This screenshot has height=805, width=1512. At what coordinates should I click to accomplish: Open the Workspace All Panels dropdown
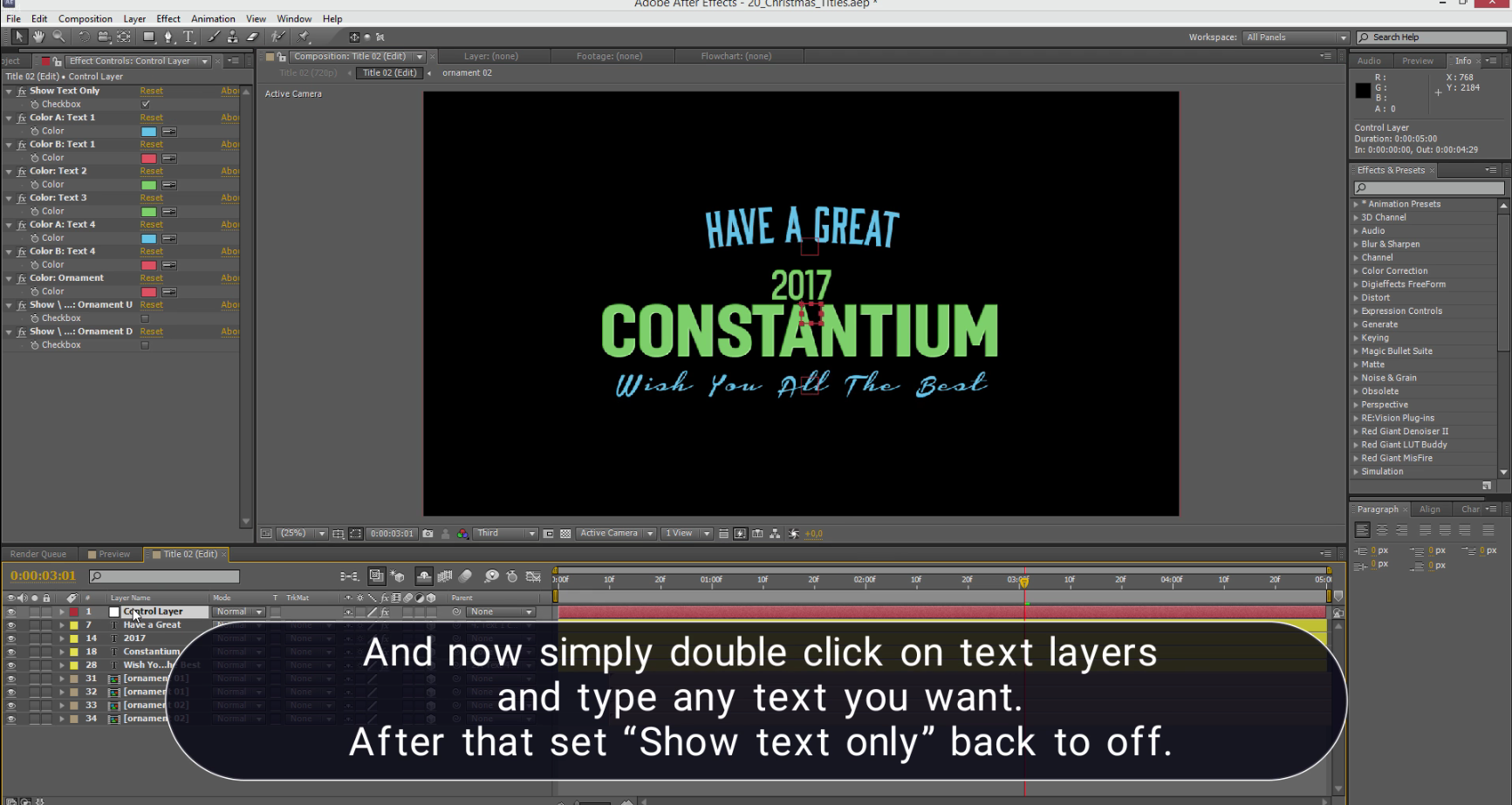pyautogui.click(x=1296, y=38)
